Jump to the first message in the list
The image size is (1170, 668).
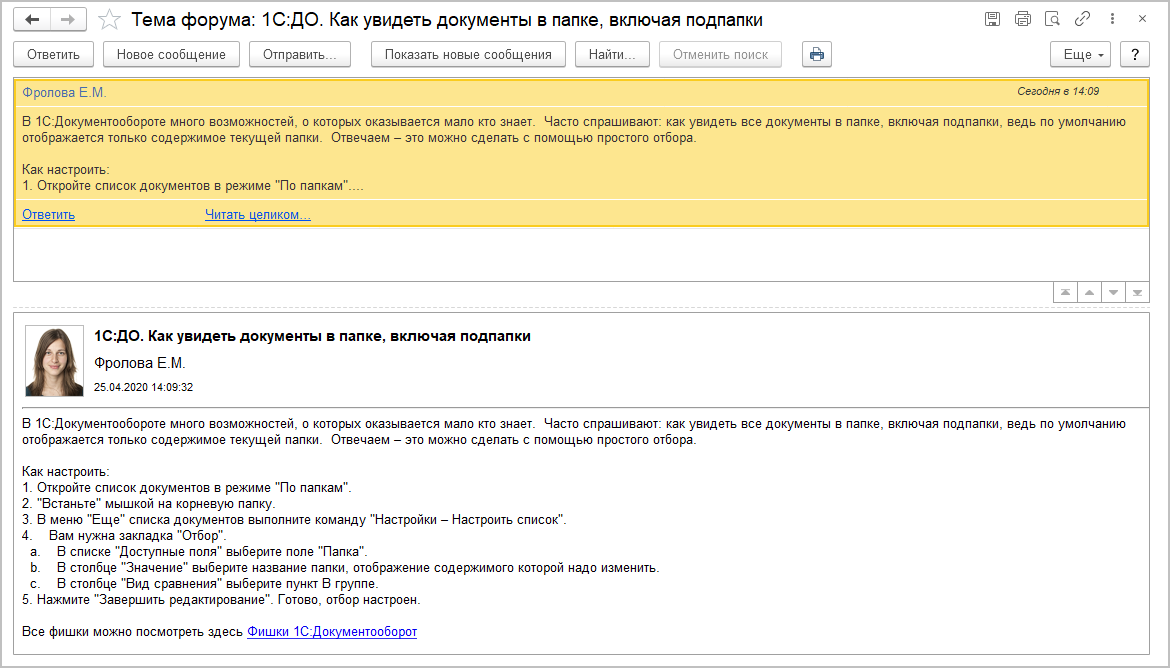pos(1065,292)
